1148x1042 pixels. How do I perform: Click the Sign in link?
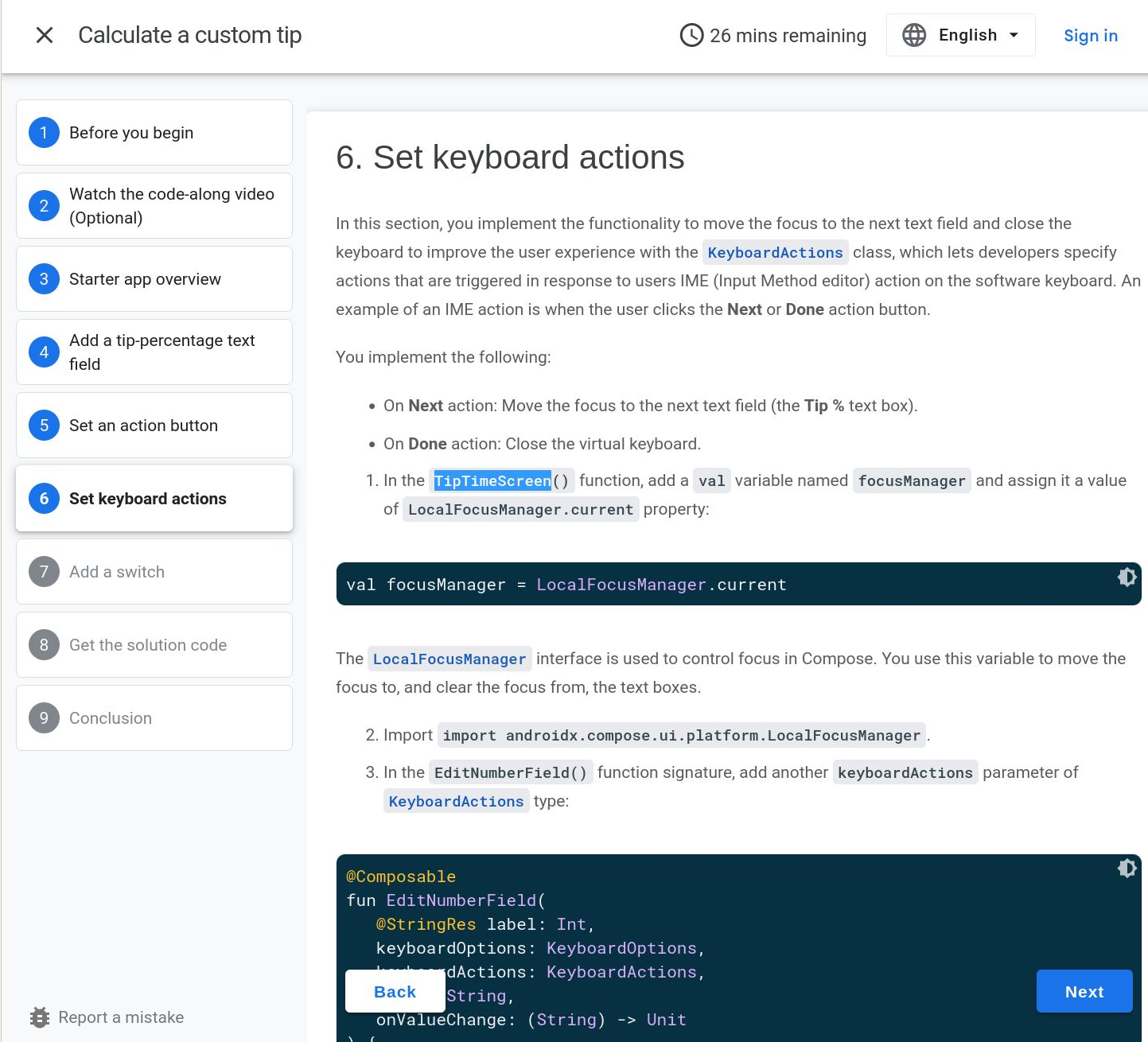coord(1091,35)
